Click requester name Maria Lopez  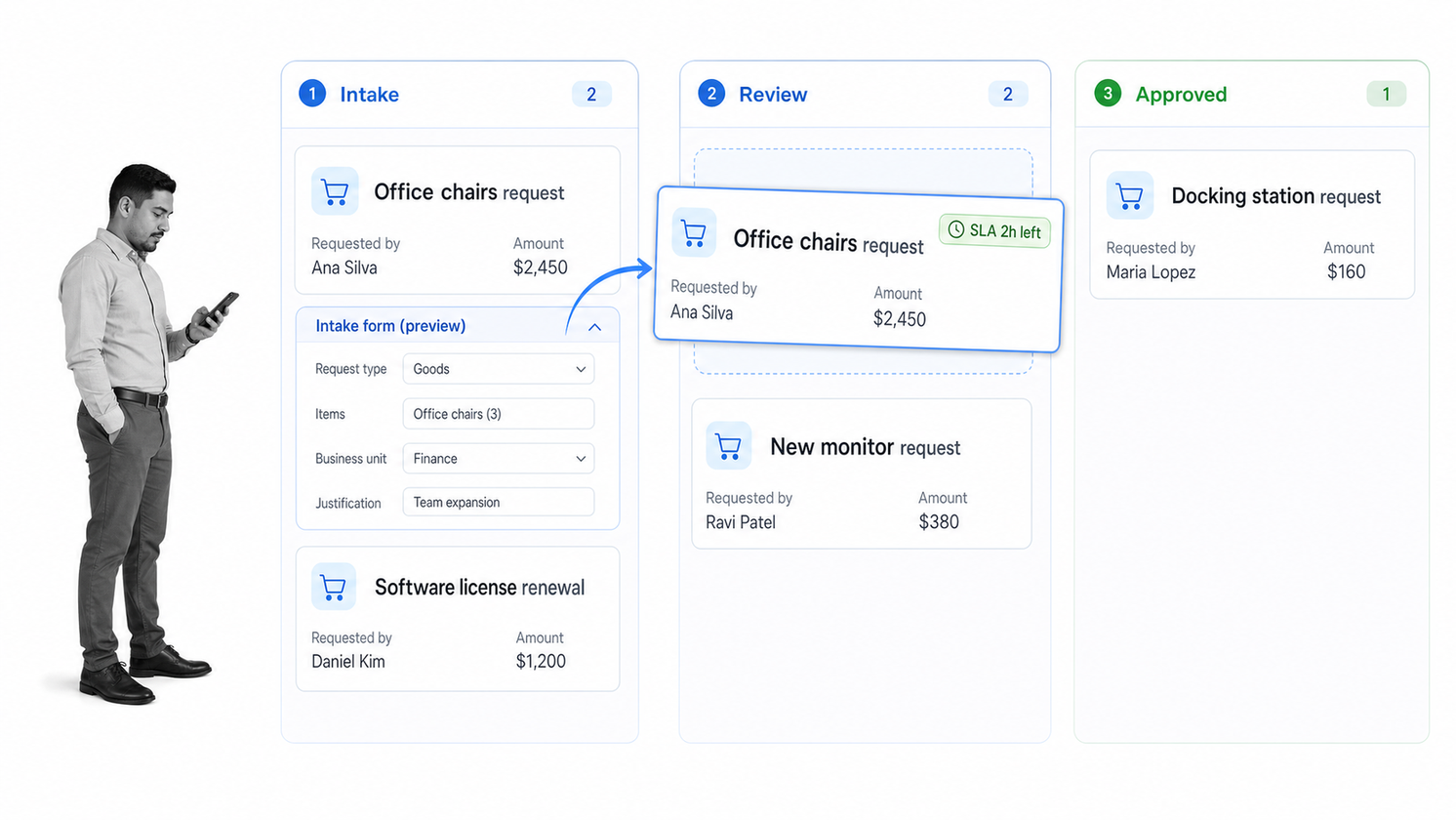[x=1151, y=272]
